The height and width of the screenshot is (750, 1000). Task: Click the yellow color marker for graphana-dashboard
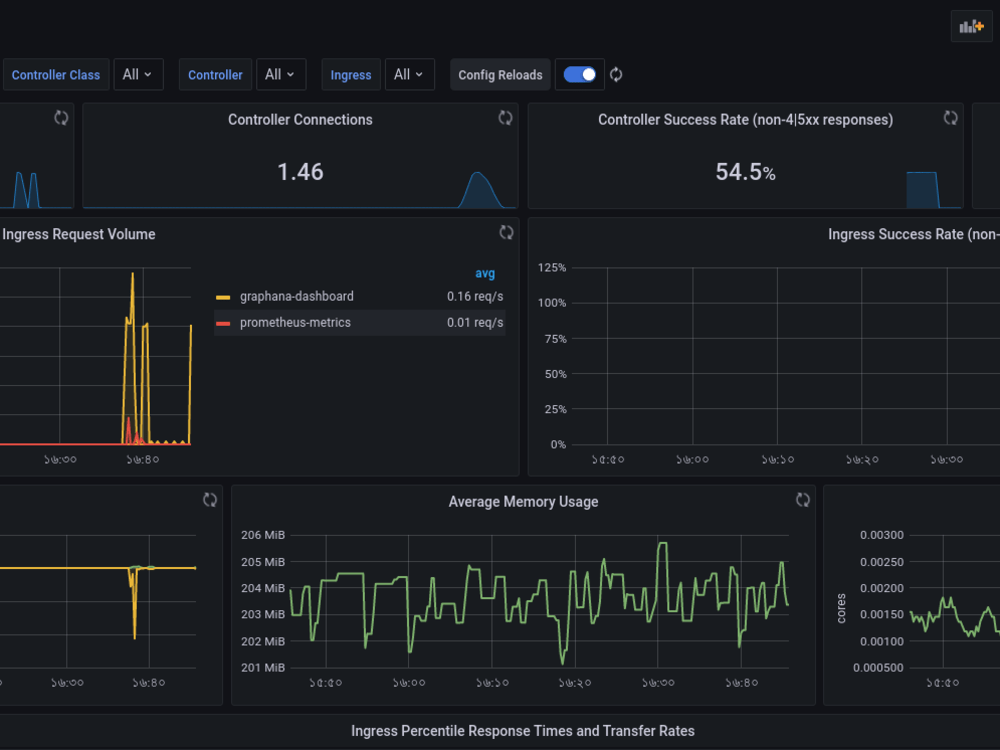tap(222, 296)
